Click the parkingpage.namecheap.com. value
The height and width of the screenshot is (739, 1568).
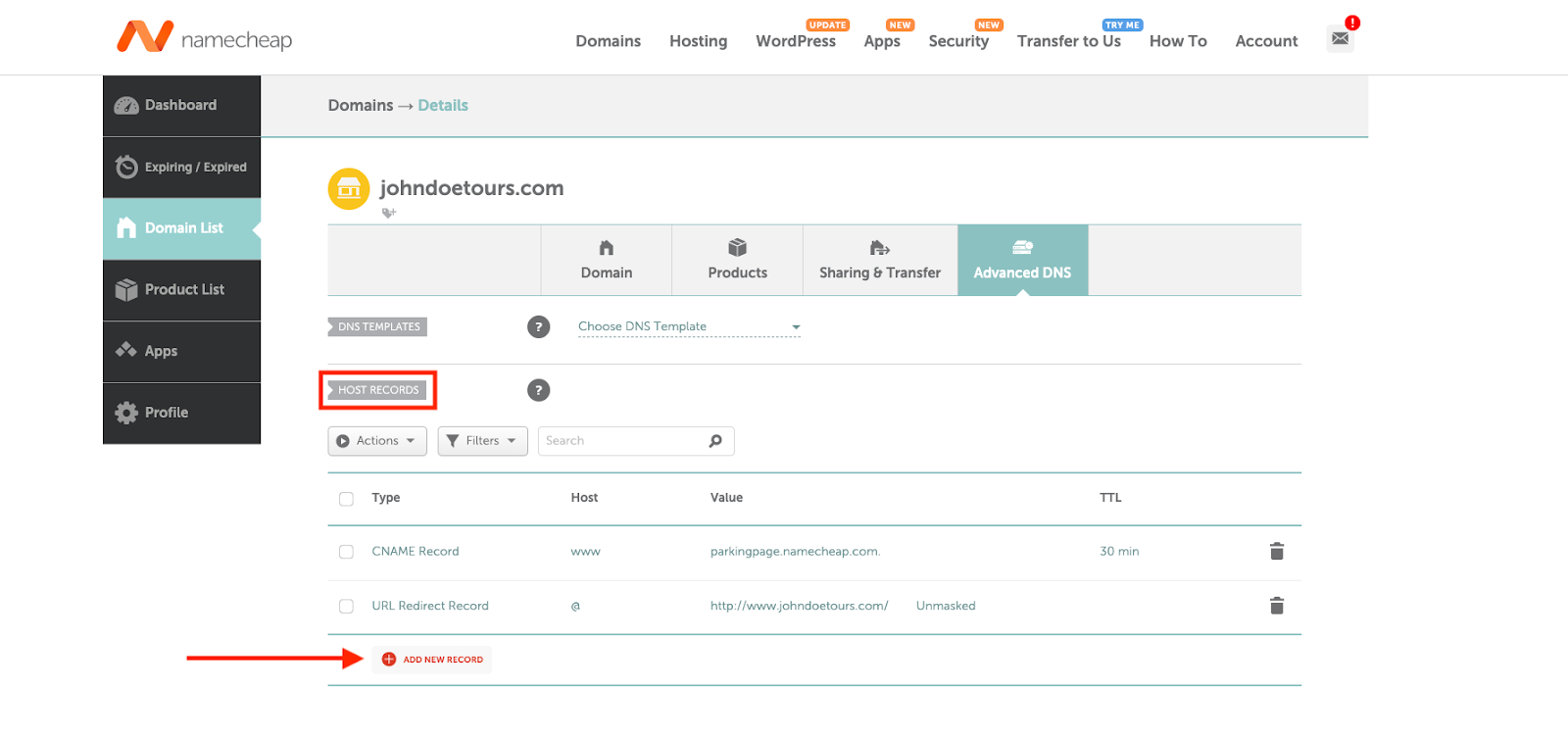(x=796, y=552)
